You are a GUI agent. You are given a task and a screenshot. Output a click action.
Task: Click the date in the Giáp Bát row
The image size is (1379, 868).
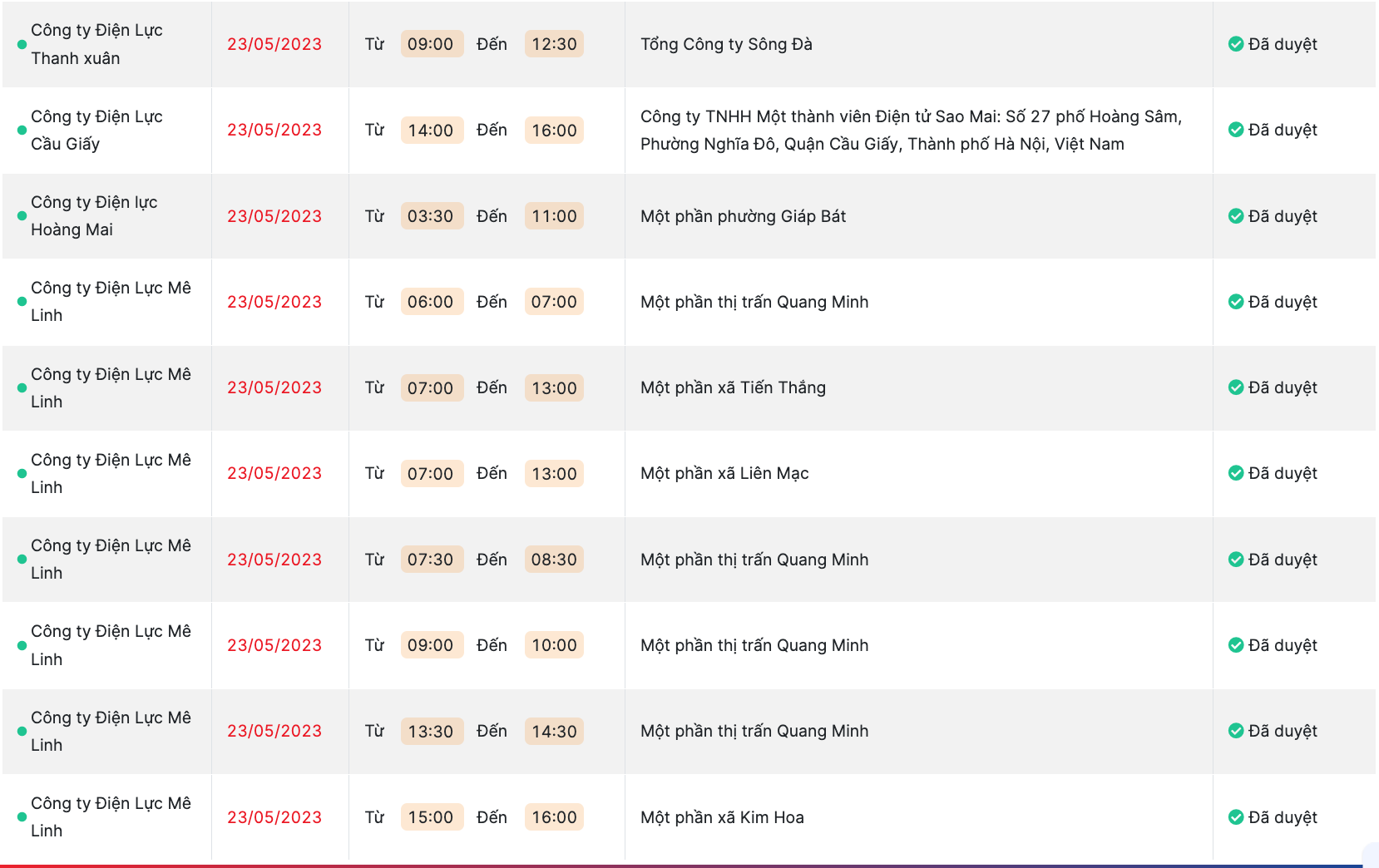pos(274,216)
